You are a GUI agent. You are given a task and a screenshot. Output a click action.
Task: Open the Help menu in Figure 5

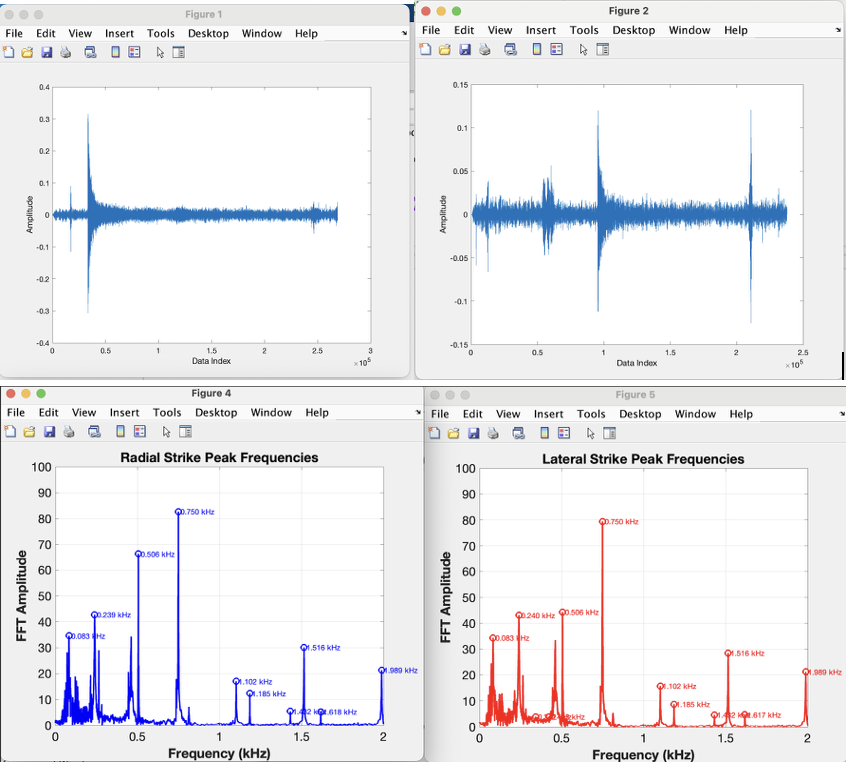pyautogui.click(x=741, y=414)
